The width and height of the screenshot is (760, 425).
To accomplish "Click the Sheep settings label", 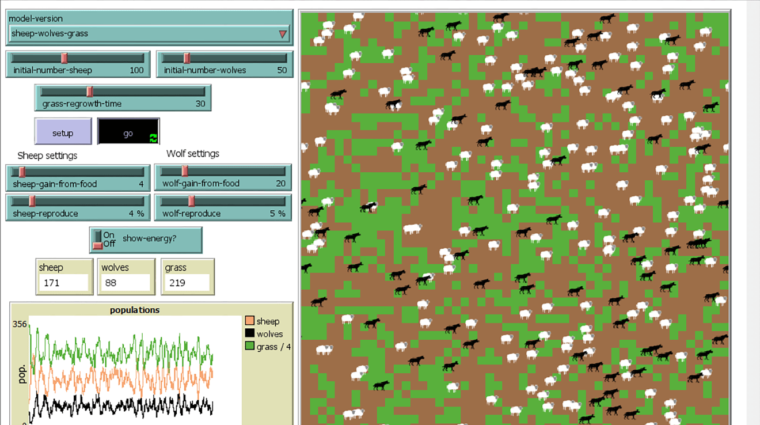I will (x=48, y=156).
